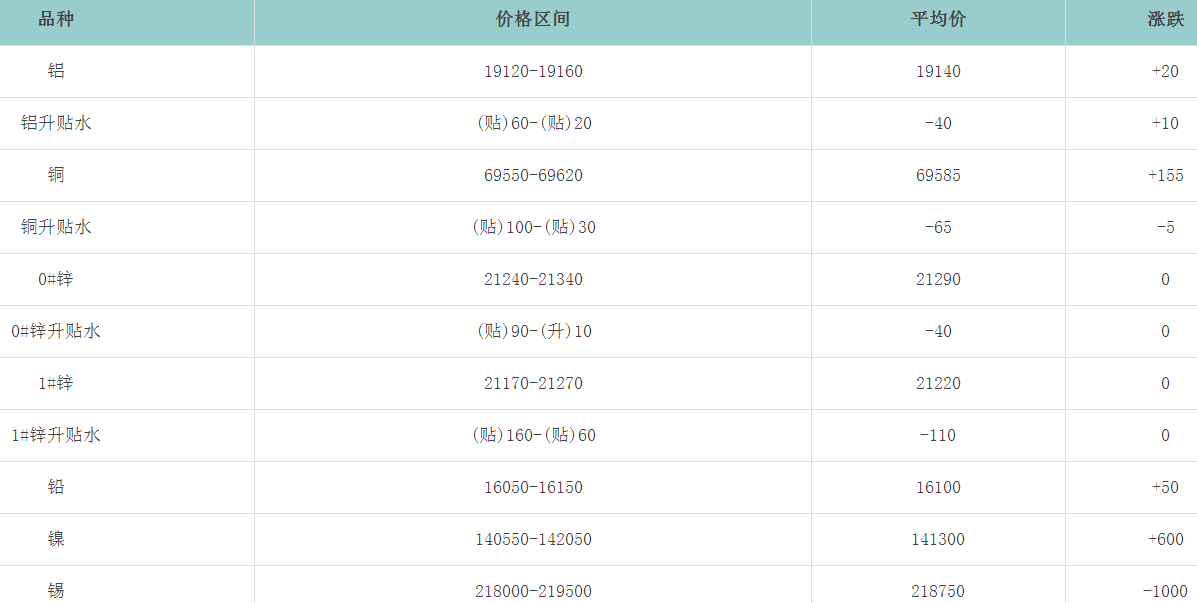Click the 品种 column header

click(x=56, y=20)
